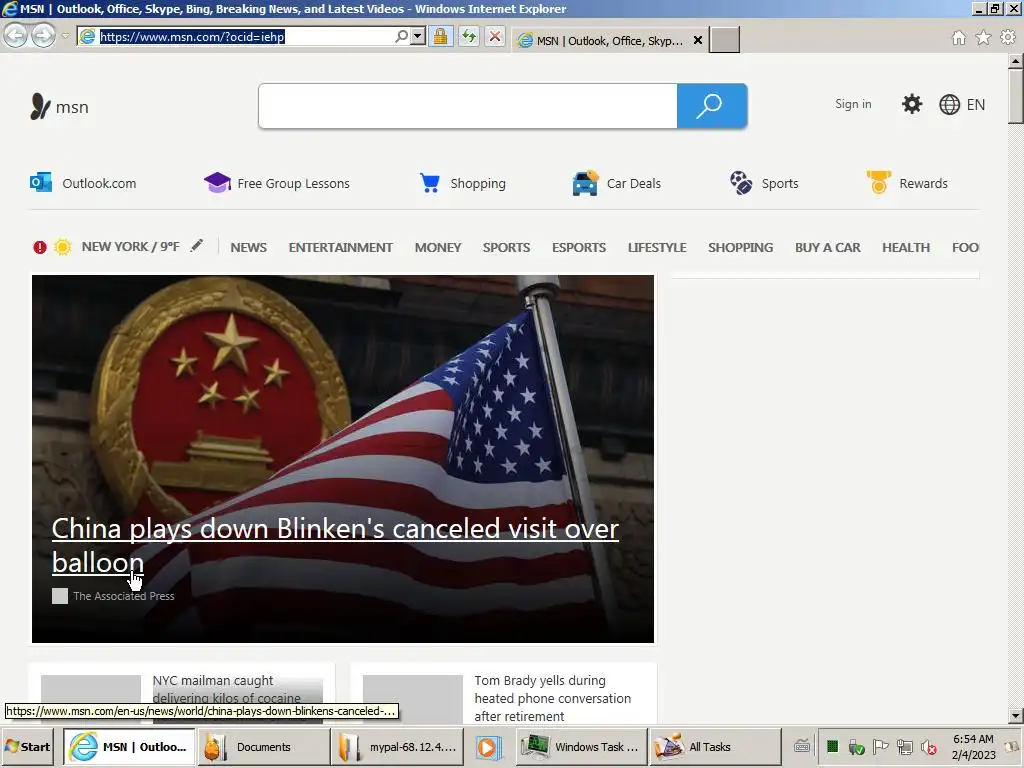The width and height of the screenshot is (1024, 768).
Task: Switch to Windows Task Manager taskbar item
Action: point(582,747)
